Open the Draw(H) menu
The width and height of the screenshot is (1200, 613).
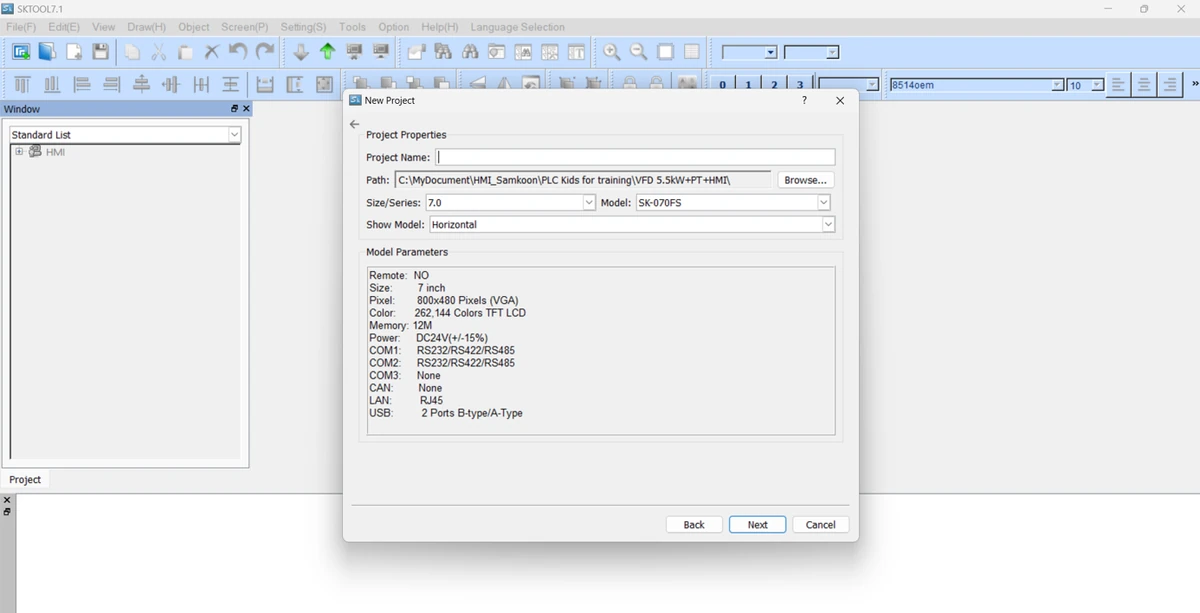point(147,27)
